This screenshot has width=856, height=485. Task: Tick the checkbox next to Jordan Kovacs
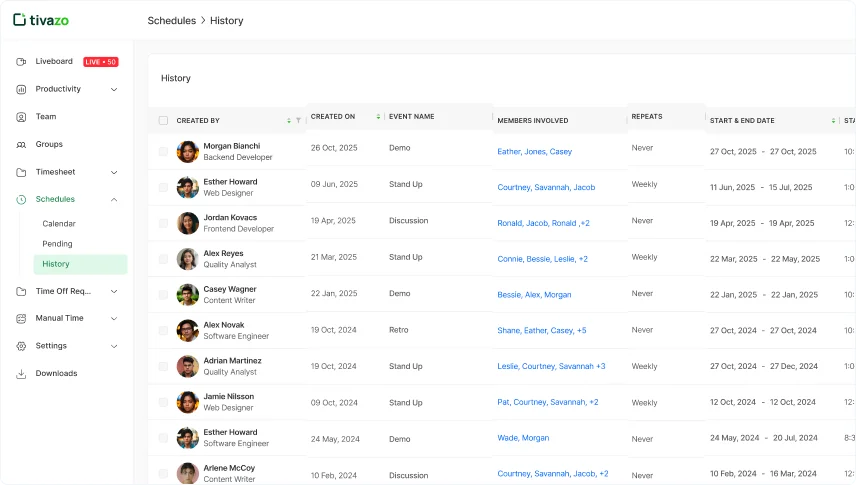[x=163, y=223]
